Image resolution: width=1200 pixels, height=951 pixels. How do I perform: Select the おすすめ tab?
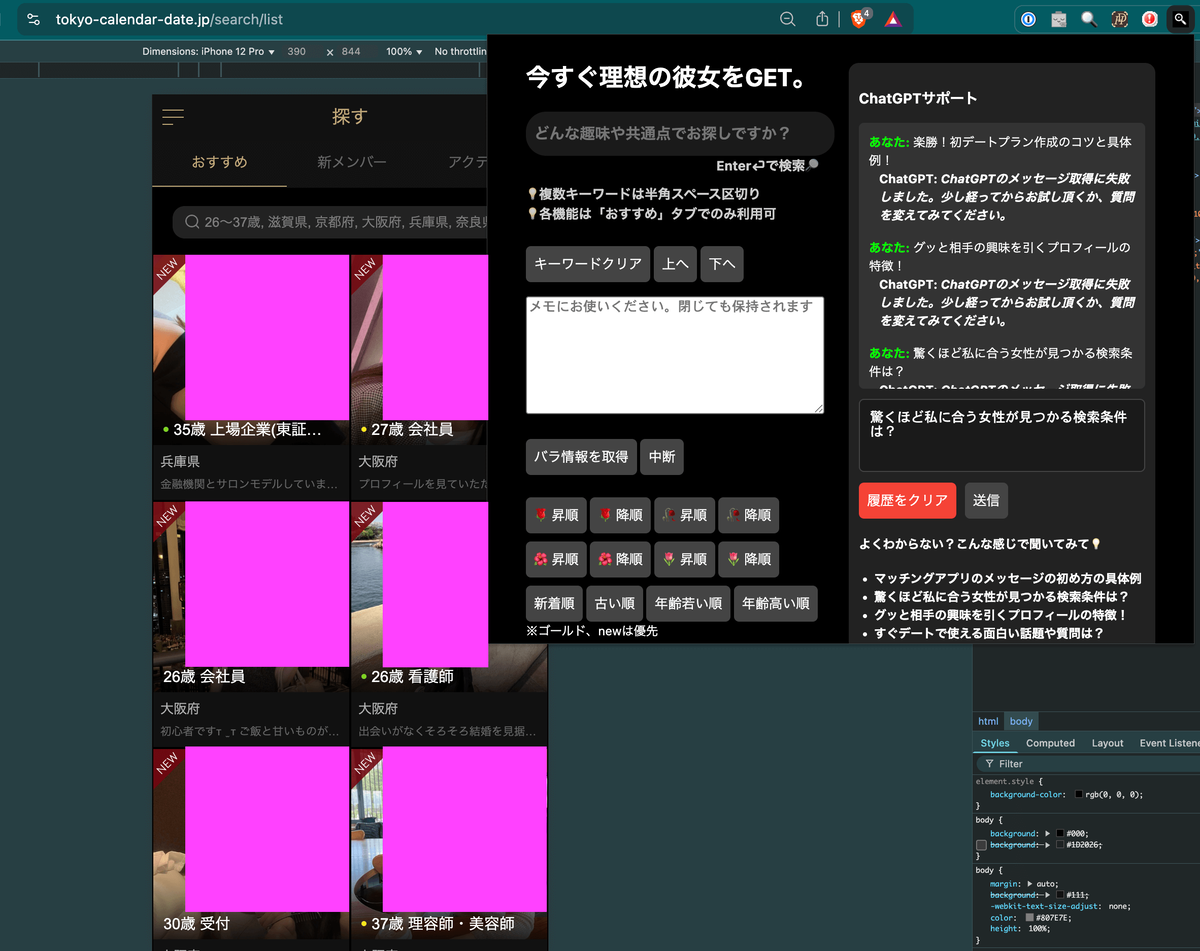point(220,162)
